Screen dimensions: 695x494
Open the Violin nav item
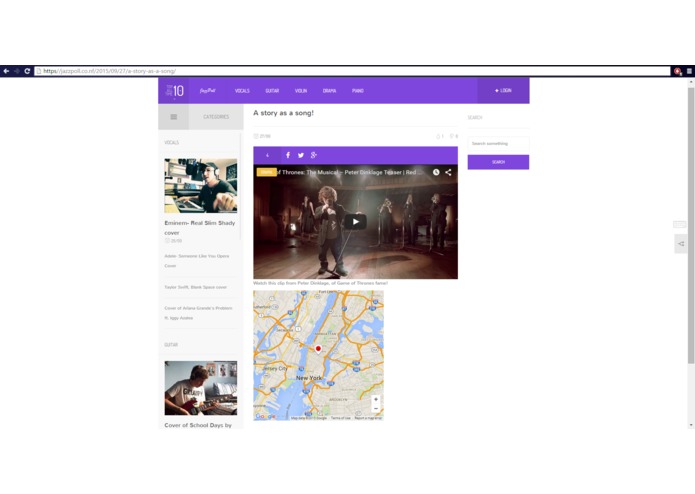point(301,91)
